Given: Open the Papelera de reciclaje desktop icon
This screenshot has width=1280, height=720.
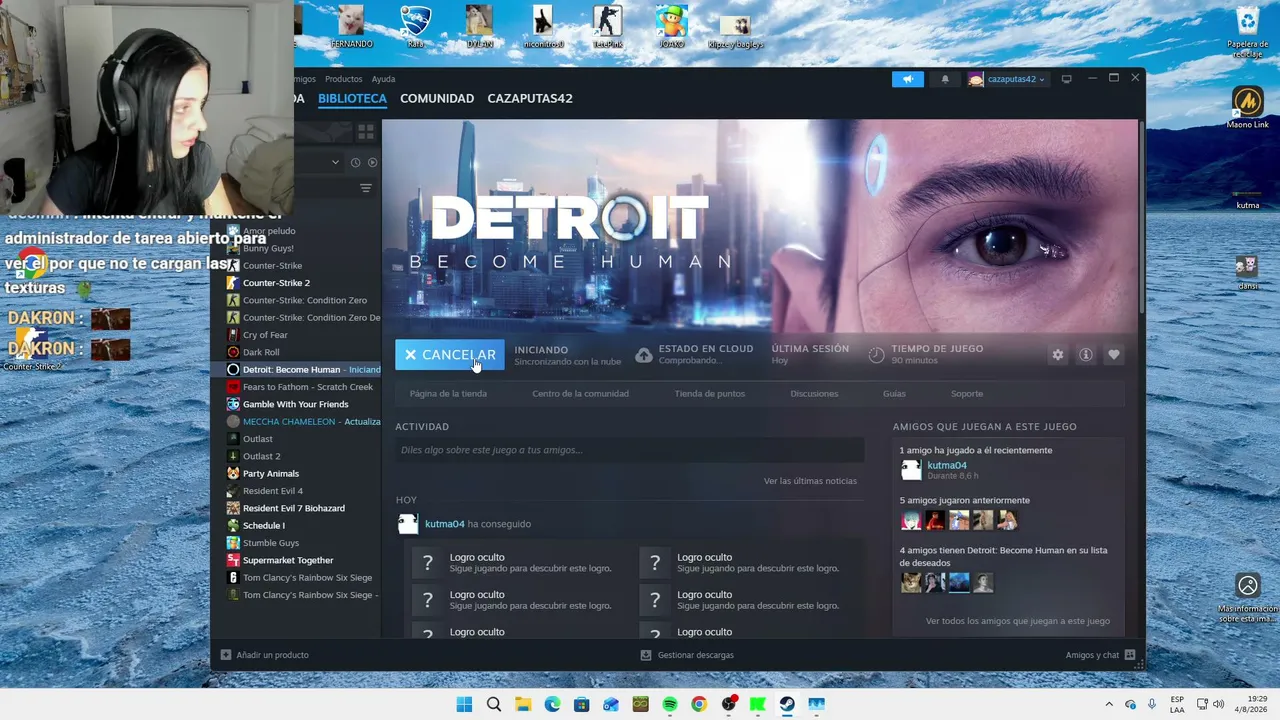Looking at the screenshot, I should point(1248,33).
